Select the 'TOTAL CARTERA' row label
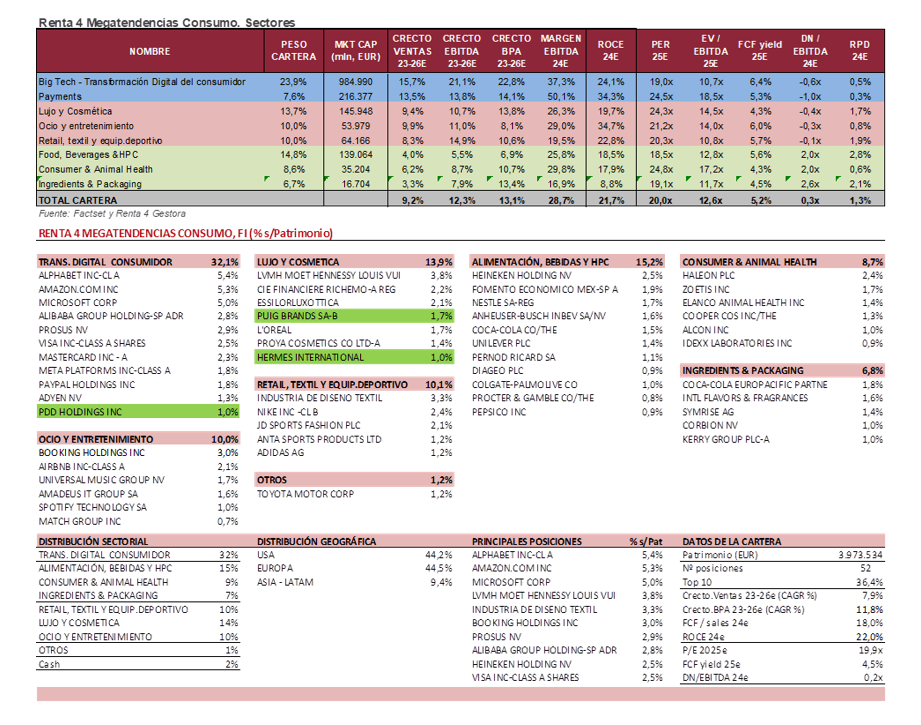The width and height of the screenshot is (921, 725). click(x=78, y=200)
